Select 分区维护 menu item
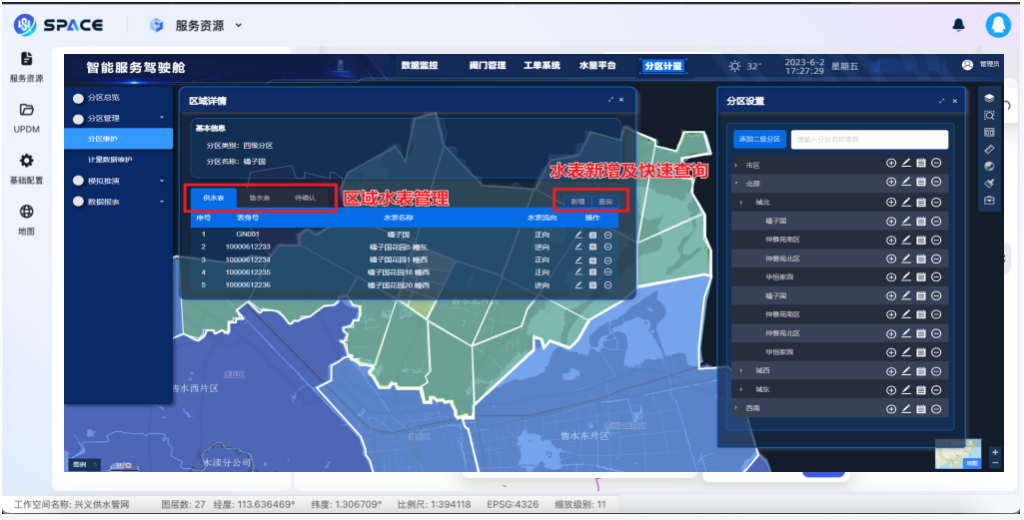Image resolution: width=1024 pixels, height=520 pixels. (x=118, y=138)
